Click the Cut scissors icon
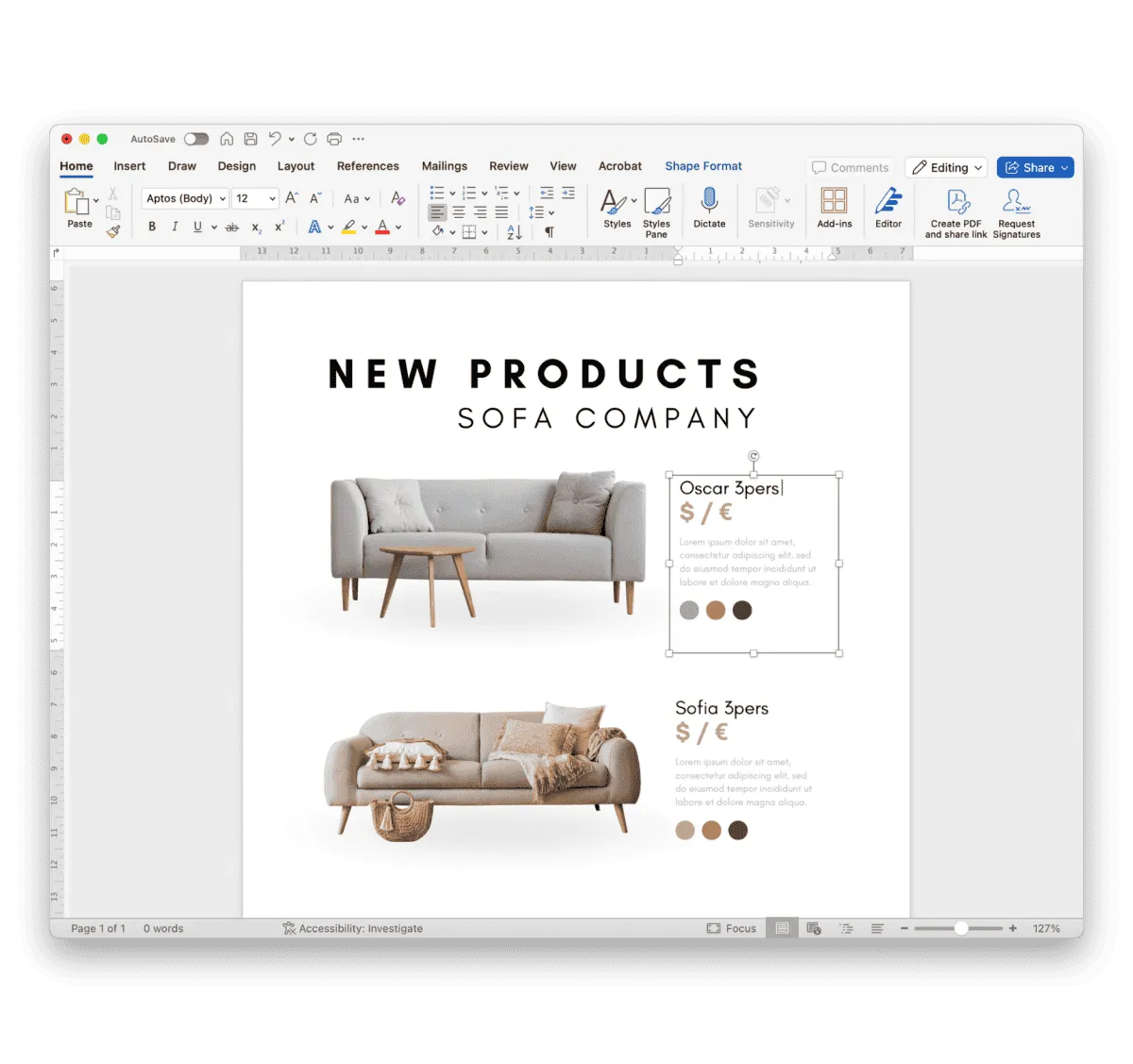The height and width of the screenshot is (1064, 1133). (112, 194)
